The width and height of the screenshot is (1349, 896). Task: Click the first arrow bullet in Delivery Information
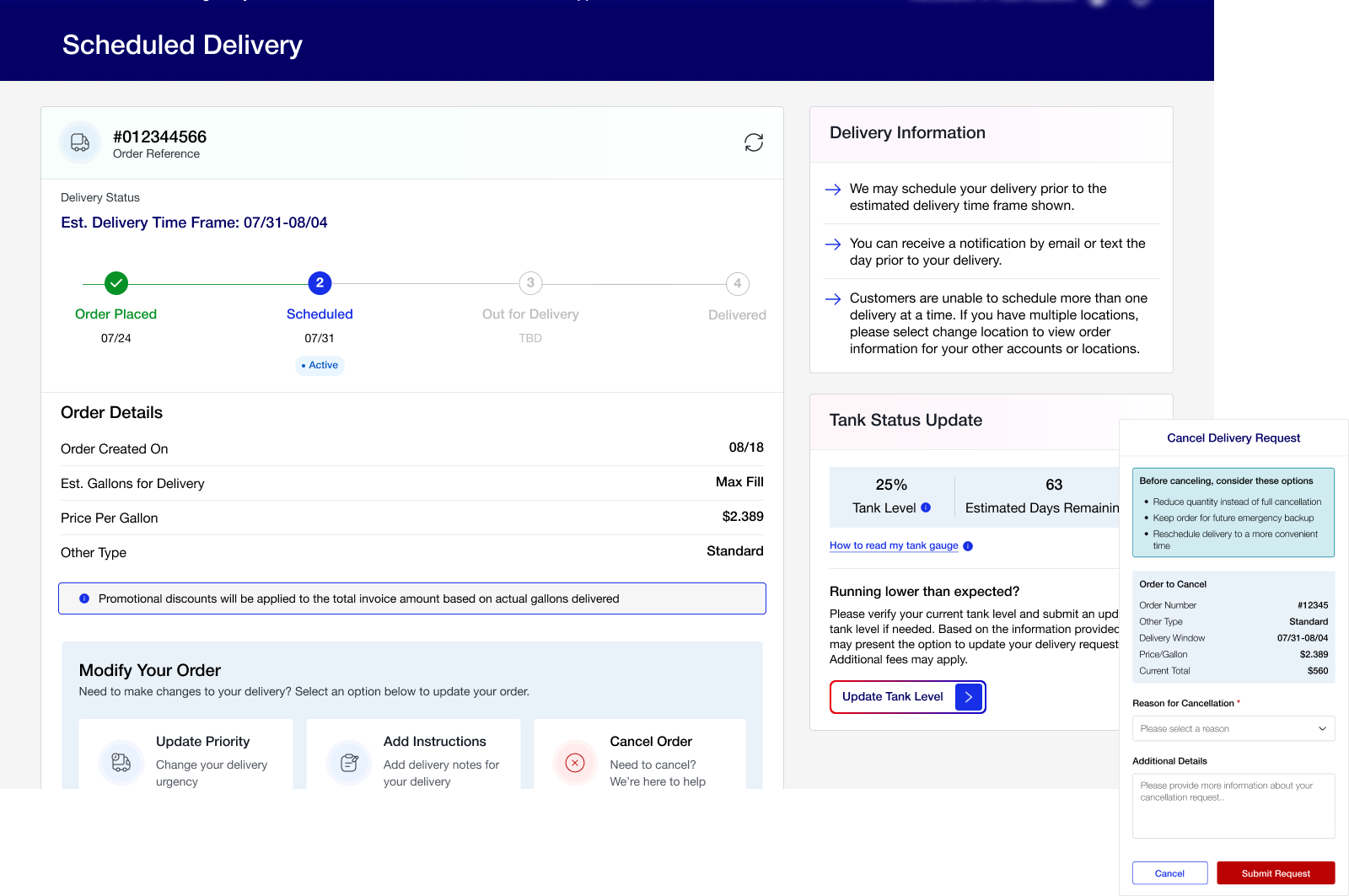[x=833, y=190]
